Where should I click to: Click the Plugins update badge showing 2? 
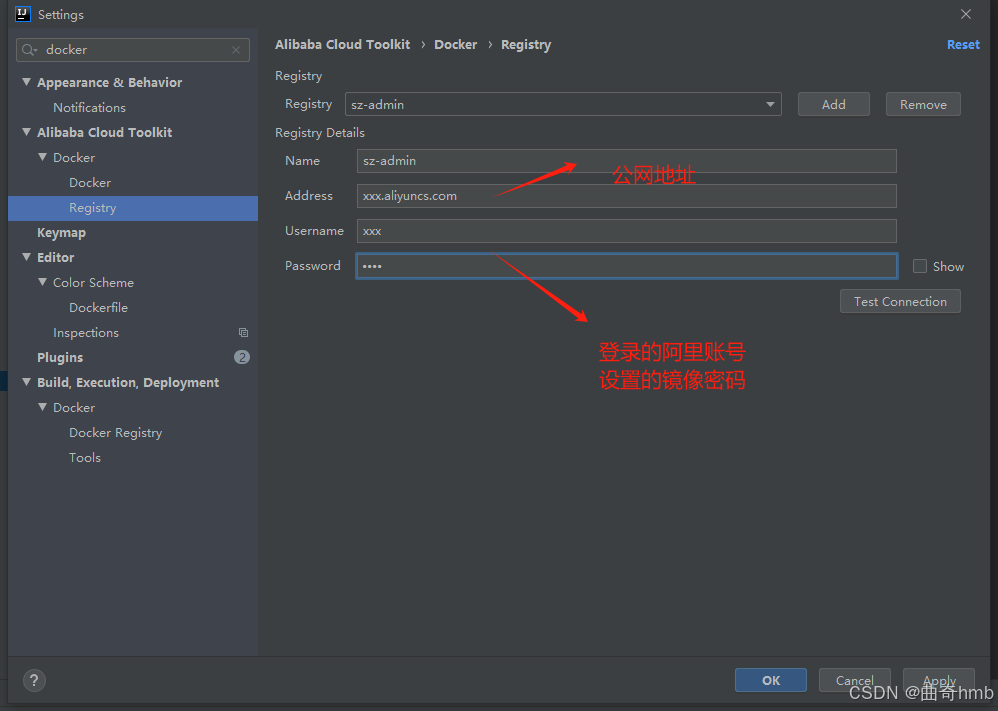[x=242, y=357]
